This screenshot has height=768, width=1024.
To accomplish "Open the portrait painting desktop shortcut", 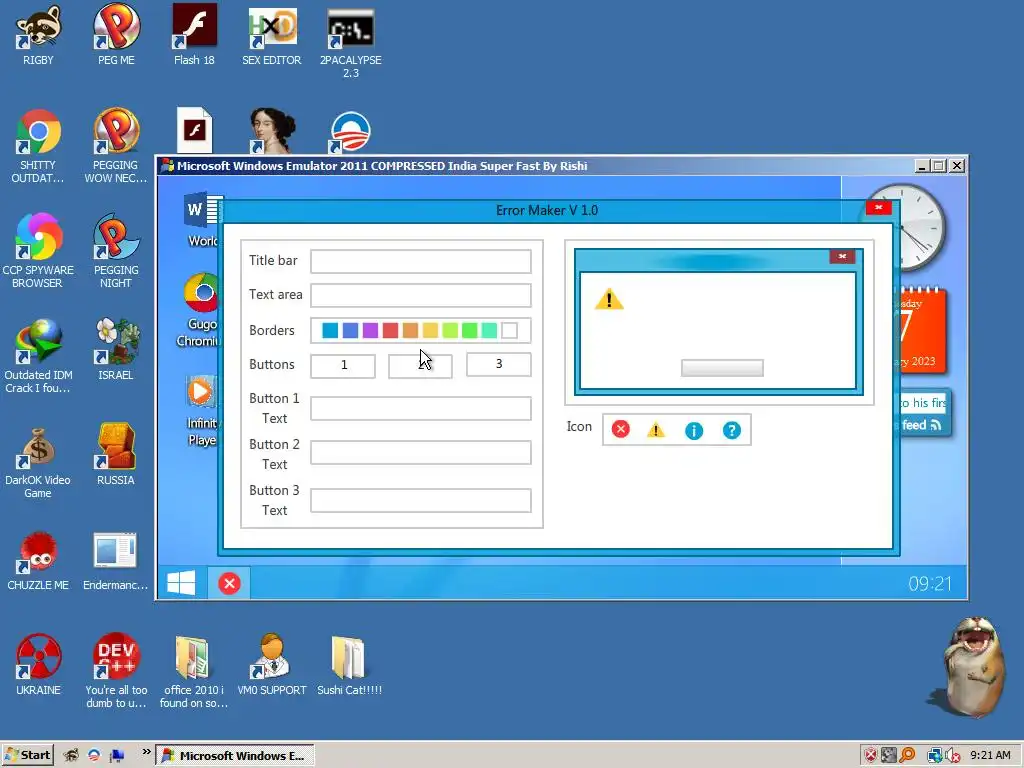I will [x=272, y=131].
